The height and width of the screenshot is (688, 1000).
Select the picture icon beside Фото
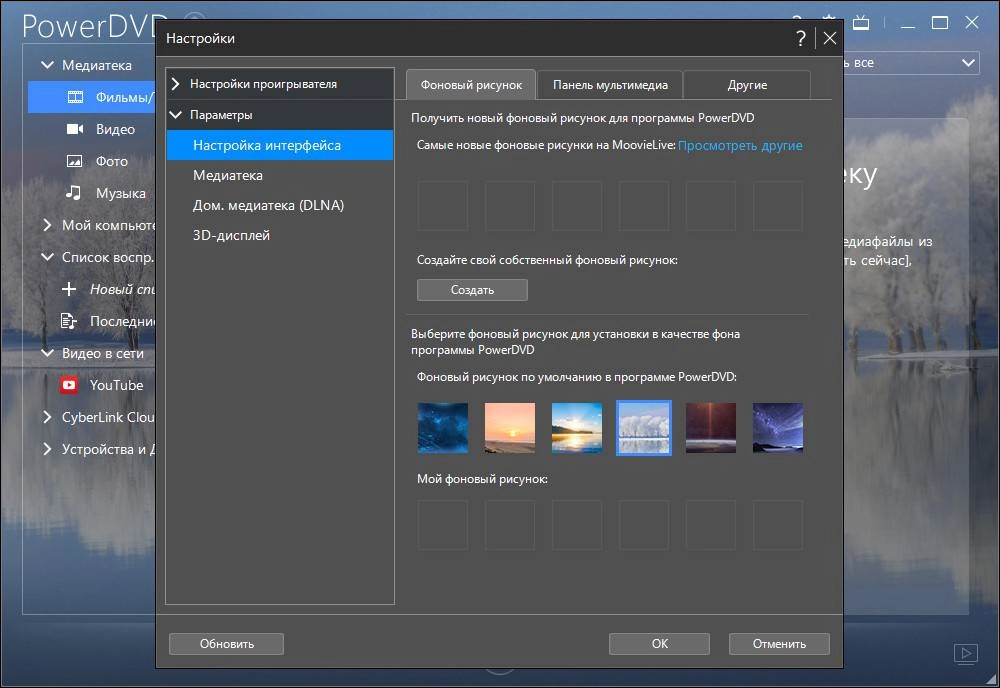[75, 161]
